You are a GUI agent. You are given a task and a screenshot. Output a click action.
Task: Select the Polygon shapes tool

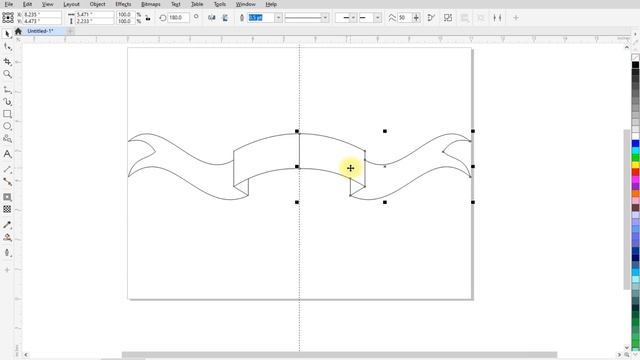[x=7, y=139]
